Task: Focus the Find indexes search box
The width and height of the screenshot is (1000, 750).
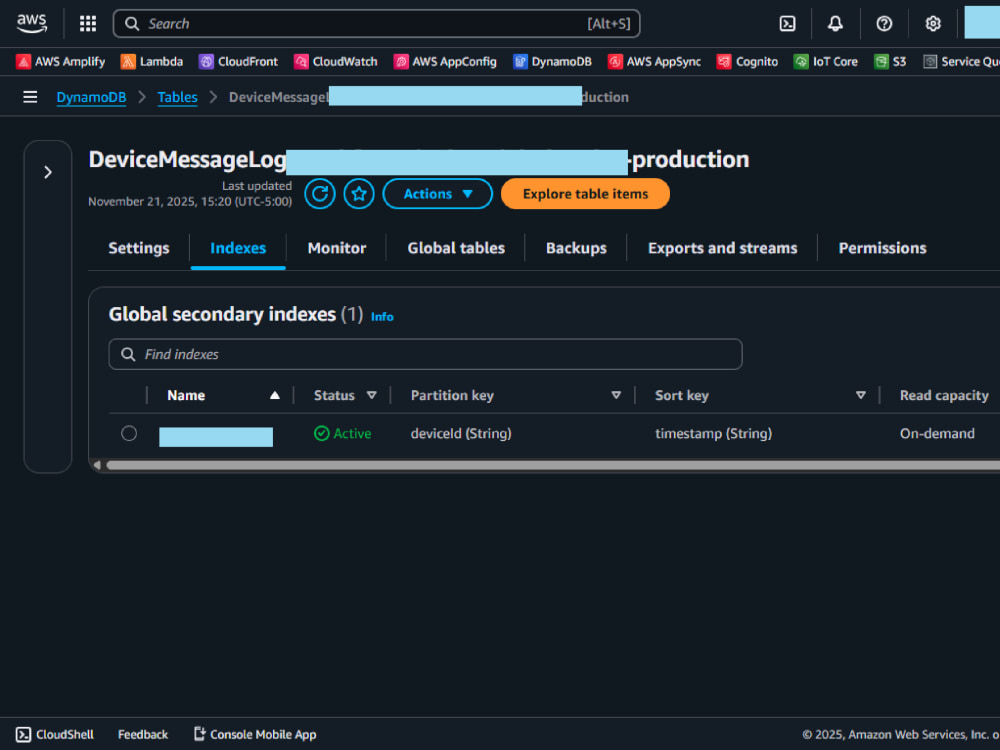Action: pos(425,355)
